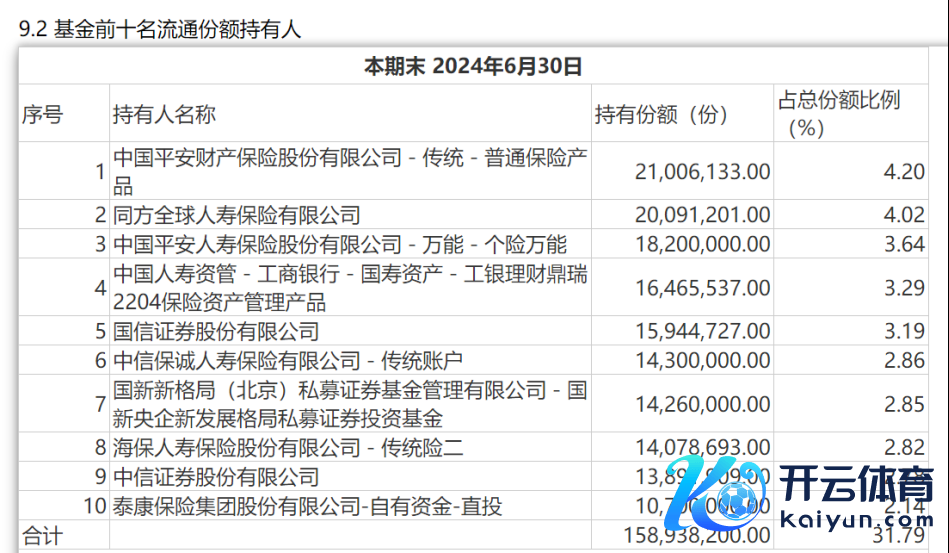Click the share value 16,465,537.00

click(x=702, y=288)
